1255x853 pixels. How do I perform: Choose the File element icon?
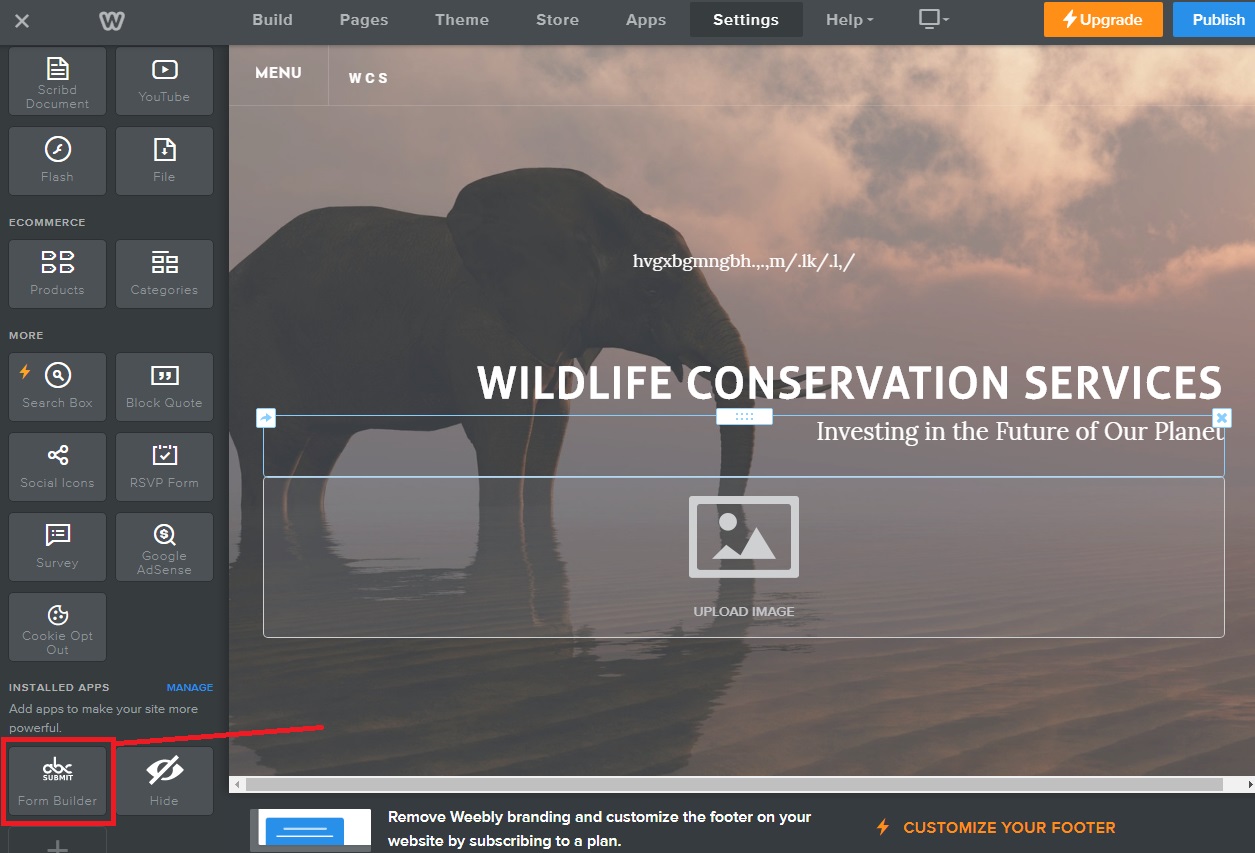(164, 160)
